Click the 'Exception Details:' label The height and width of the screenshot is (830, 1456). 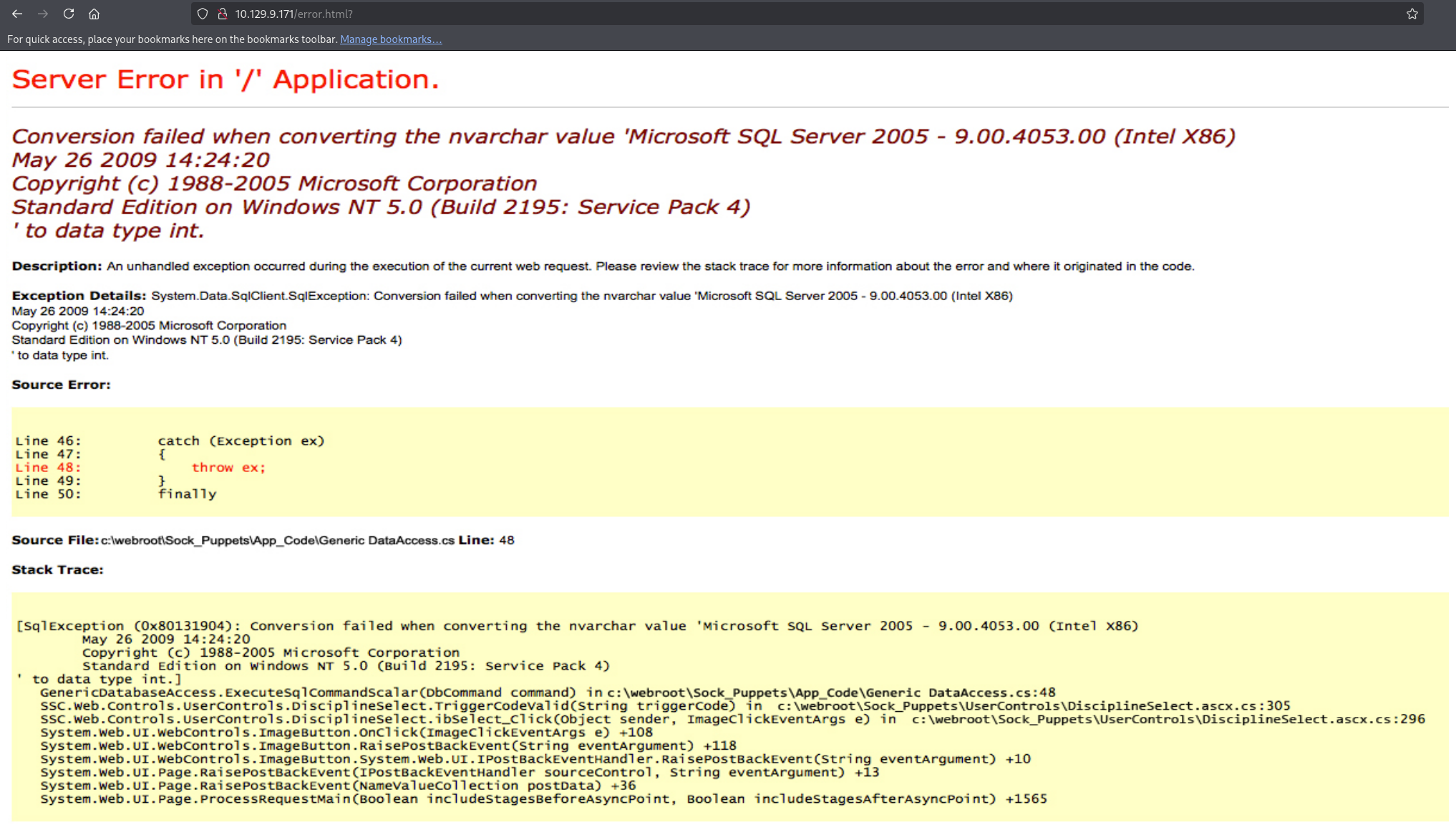pos(79,296)
